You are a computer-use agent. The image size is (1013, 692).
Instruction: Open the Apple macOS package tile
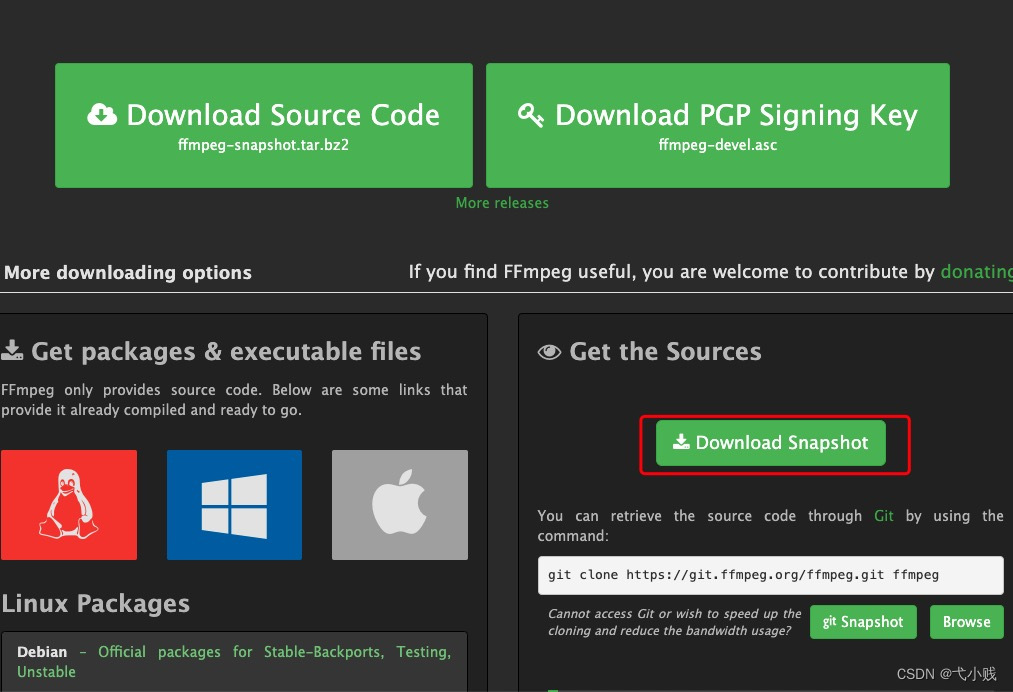click(400, 505)
